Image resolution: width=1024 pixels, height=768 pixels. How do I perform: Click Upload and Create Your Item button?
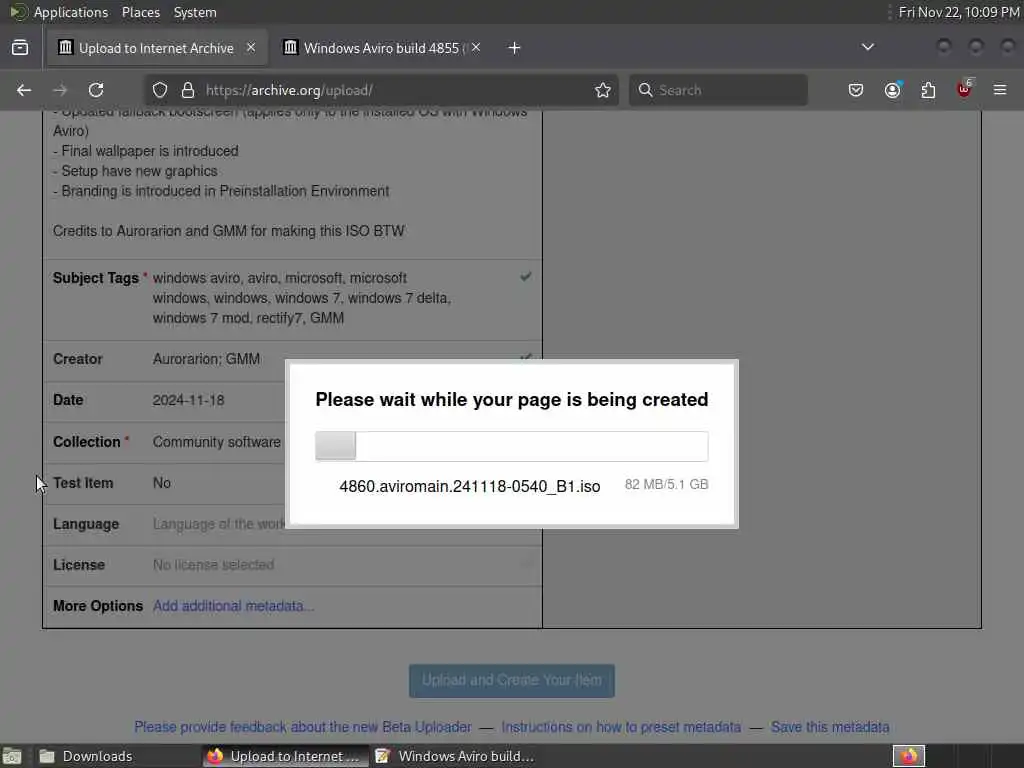511,680
